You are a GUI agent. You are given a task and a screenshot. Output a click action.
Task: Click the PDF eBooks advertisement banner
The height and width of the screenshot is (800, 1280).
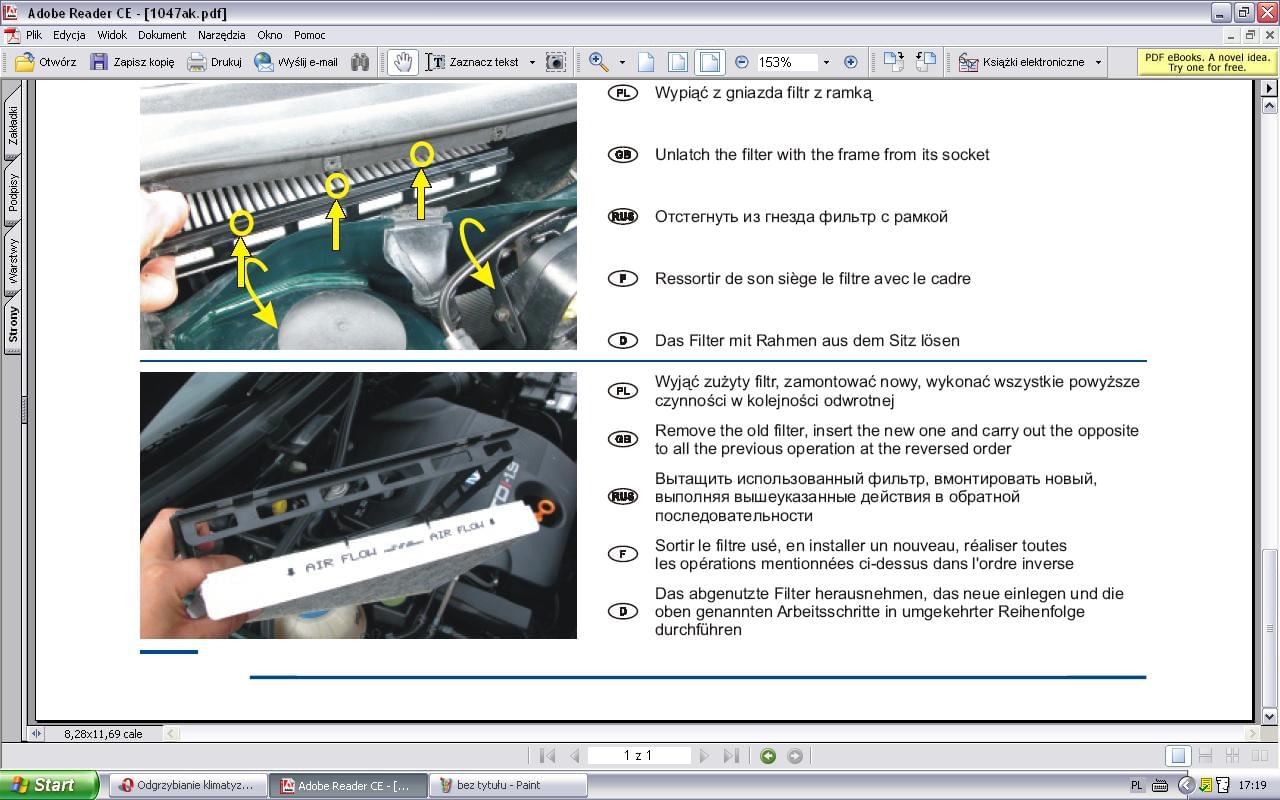point(1207,62)
